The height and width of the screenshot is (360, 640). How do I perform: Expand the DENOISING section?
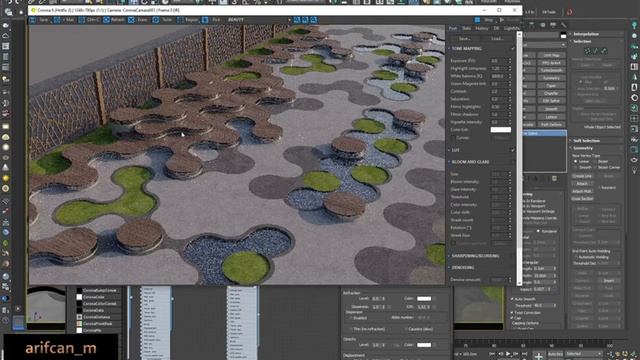click(x=462, y=268)
